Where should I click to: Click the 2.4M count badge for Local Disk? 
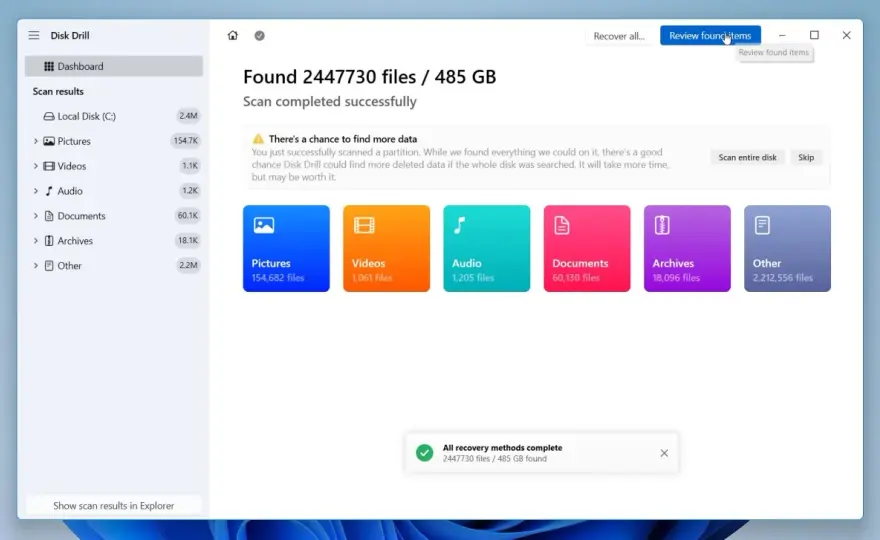coord(188,116)
